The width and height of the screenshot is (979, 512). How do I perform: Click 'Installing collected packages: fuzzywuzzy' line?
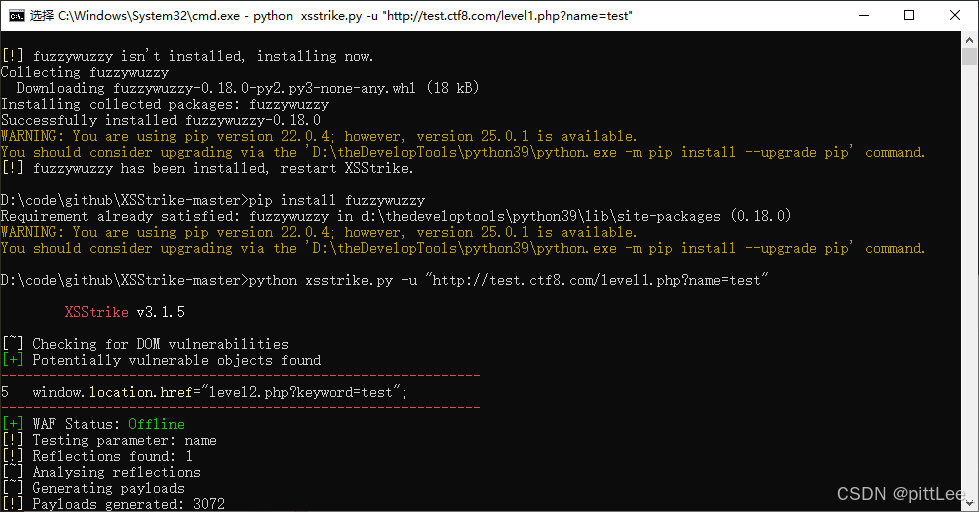[x=165, y=104]
